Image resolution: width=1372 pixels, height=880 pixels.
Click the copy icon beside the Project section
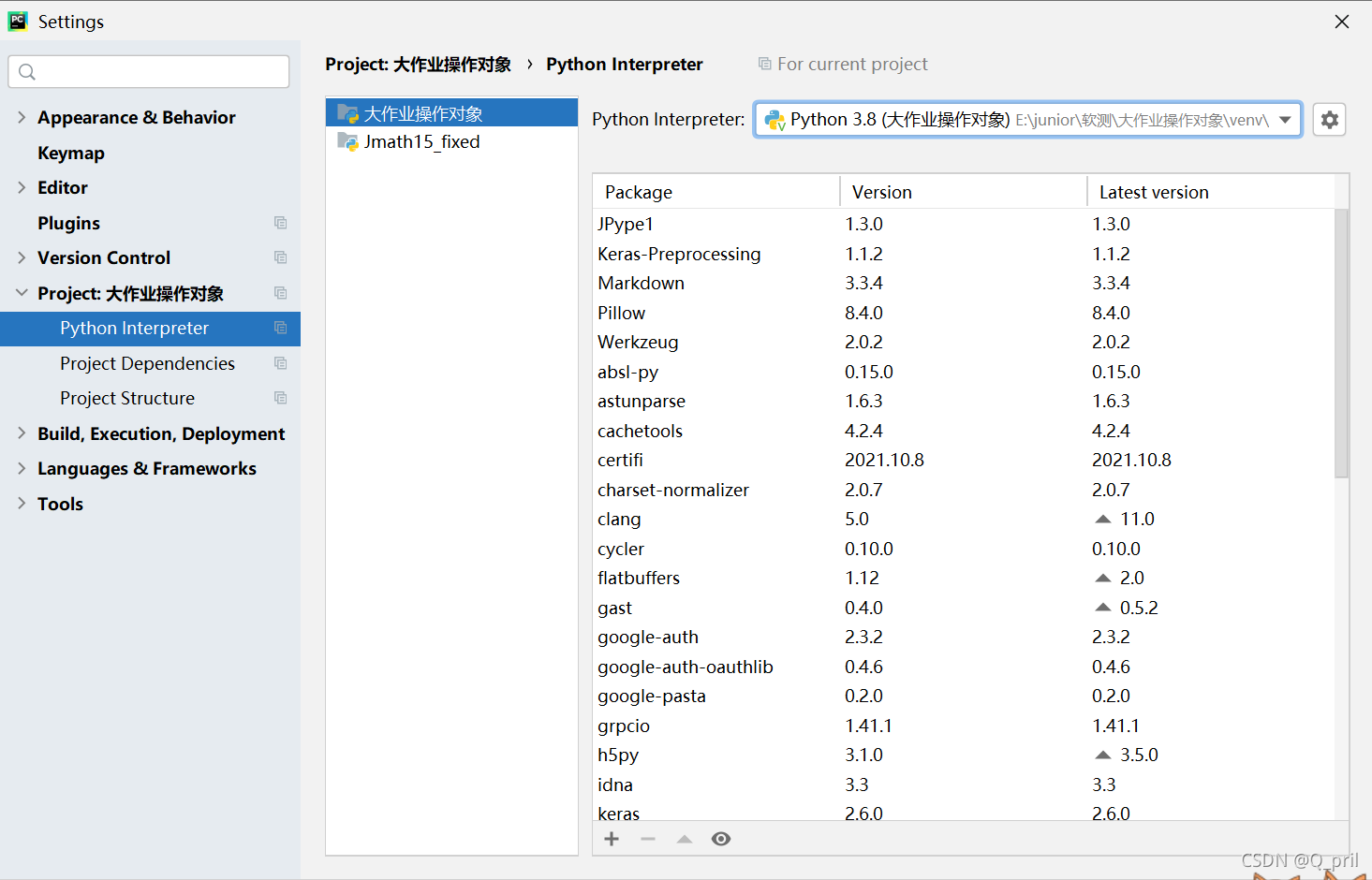tap(280, 293)
